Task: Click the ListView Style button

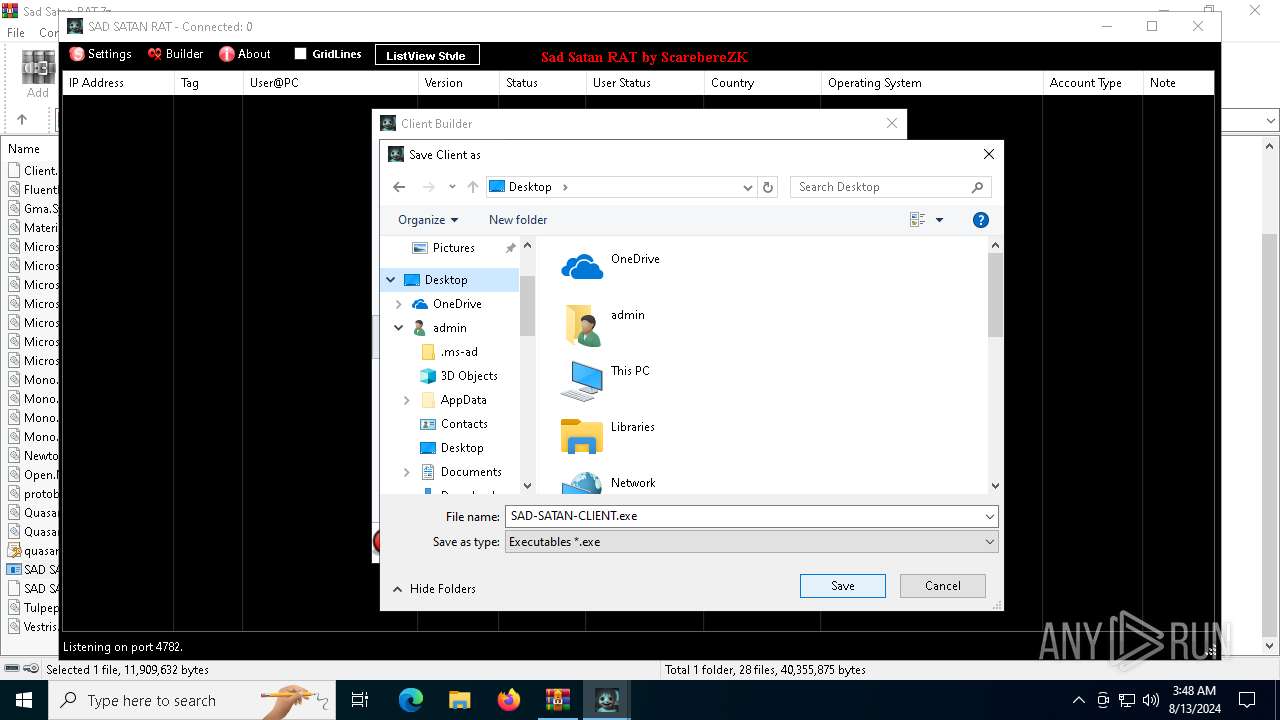Action: pos(427,55)
